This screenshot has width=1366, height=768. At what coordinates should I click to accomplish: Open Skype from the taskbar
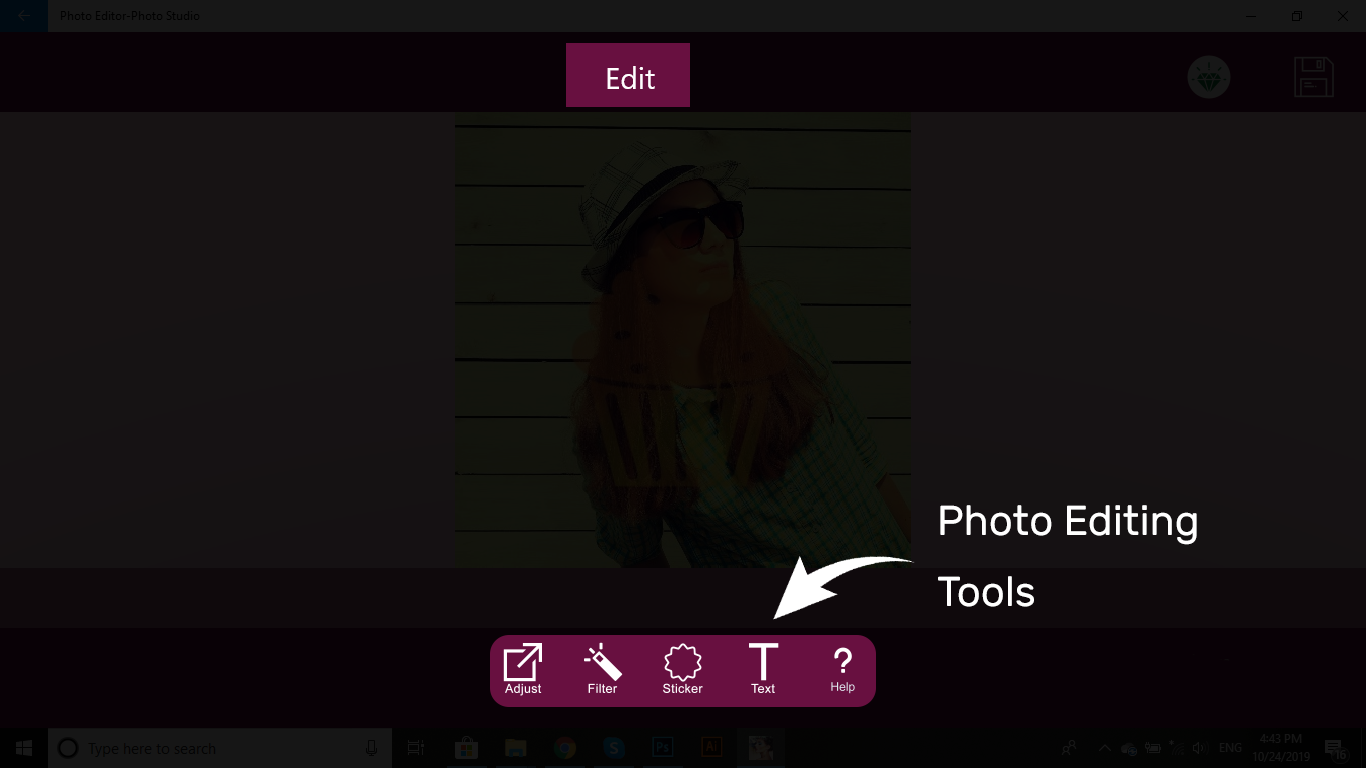613,748
